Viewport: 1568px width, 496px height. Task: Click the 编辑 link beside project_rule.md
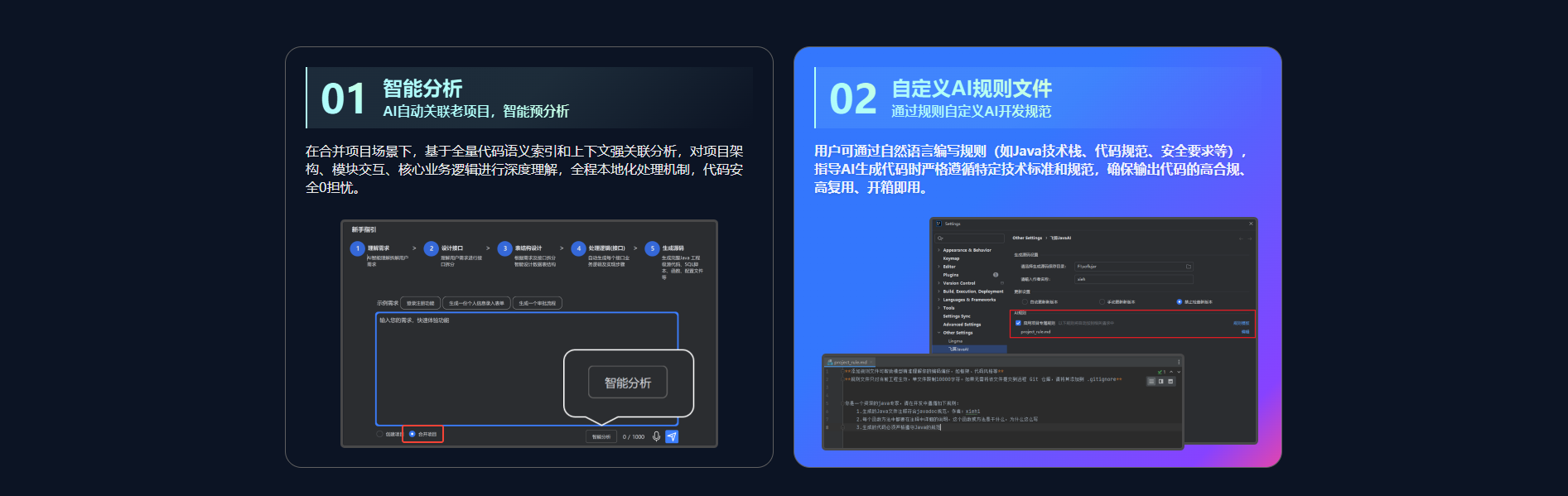coord(1245,332)
